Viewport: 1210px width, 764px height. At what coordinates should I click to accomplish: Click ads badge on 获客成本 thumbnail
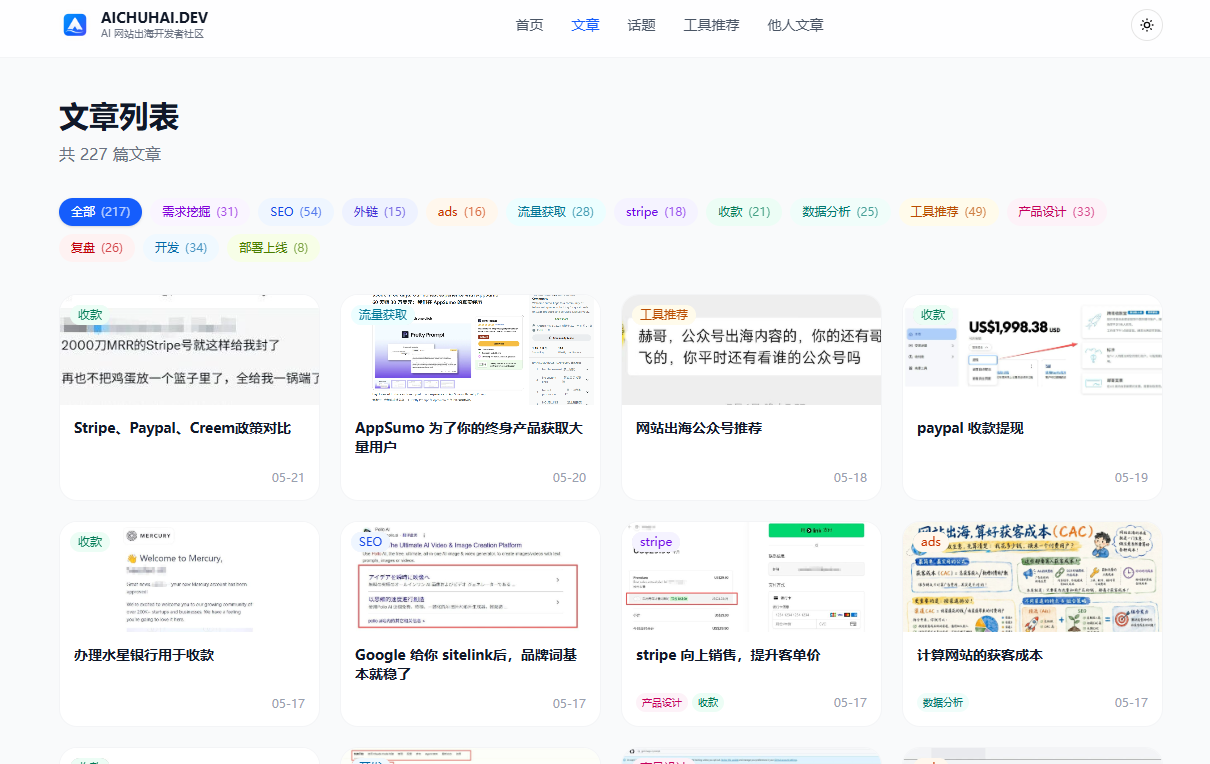[931, 541]
